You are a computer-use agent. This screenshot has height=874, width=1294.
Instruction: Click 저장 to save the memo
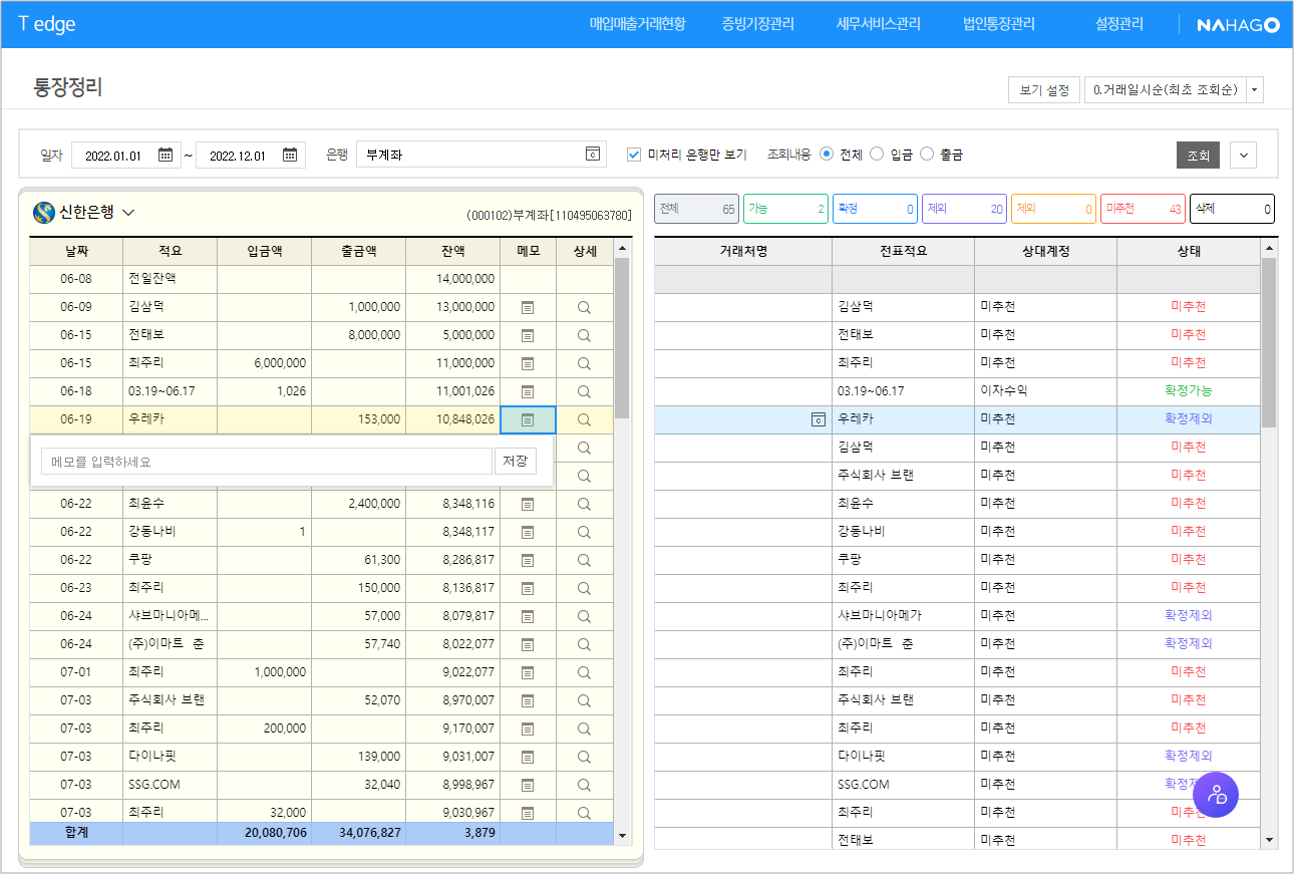click(x=514, y=461)
